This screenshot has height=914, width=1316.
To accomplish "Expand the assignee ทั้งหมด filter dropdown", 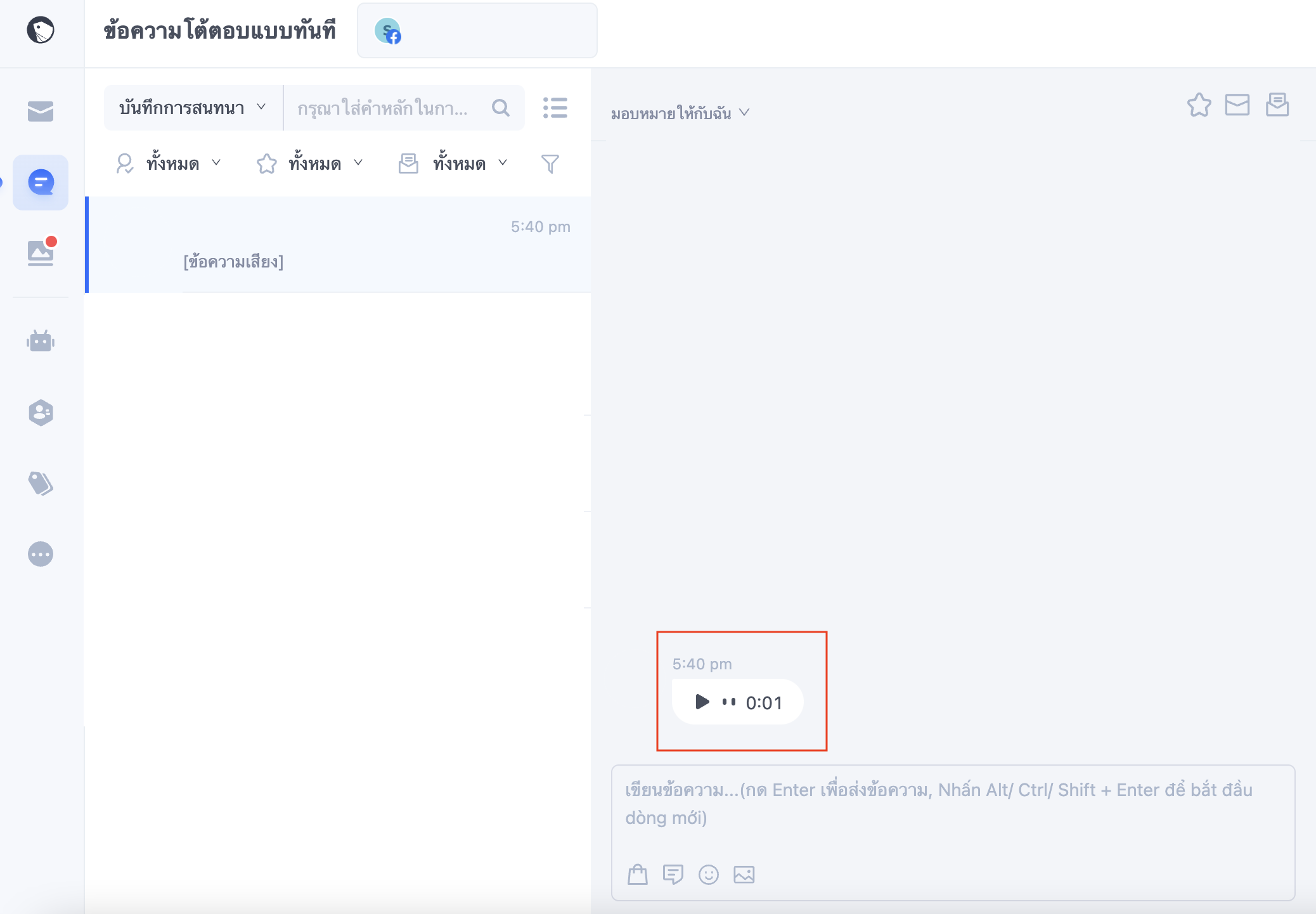I will (169, 164).
